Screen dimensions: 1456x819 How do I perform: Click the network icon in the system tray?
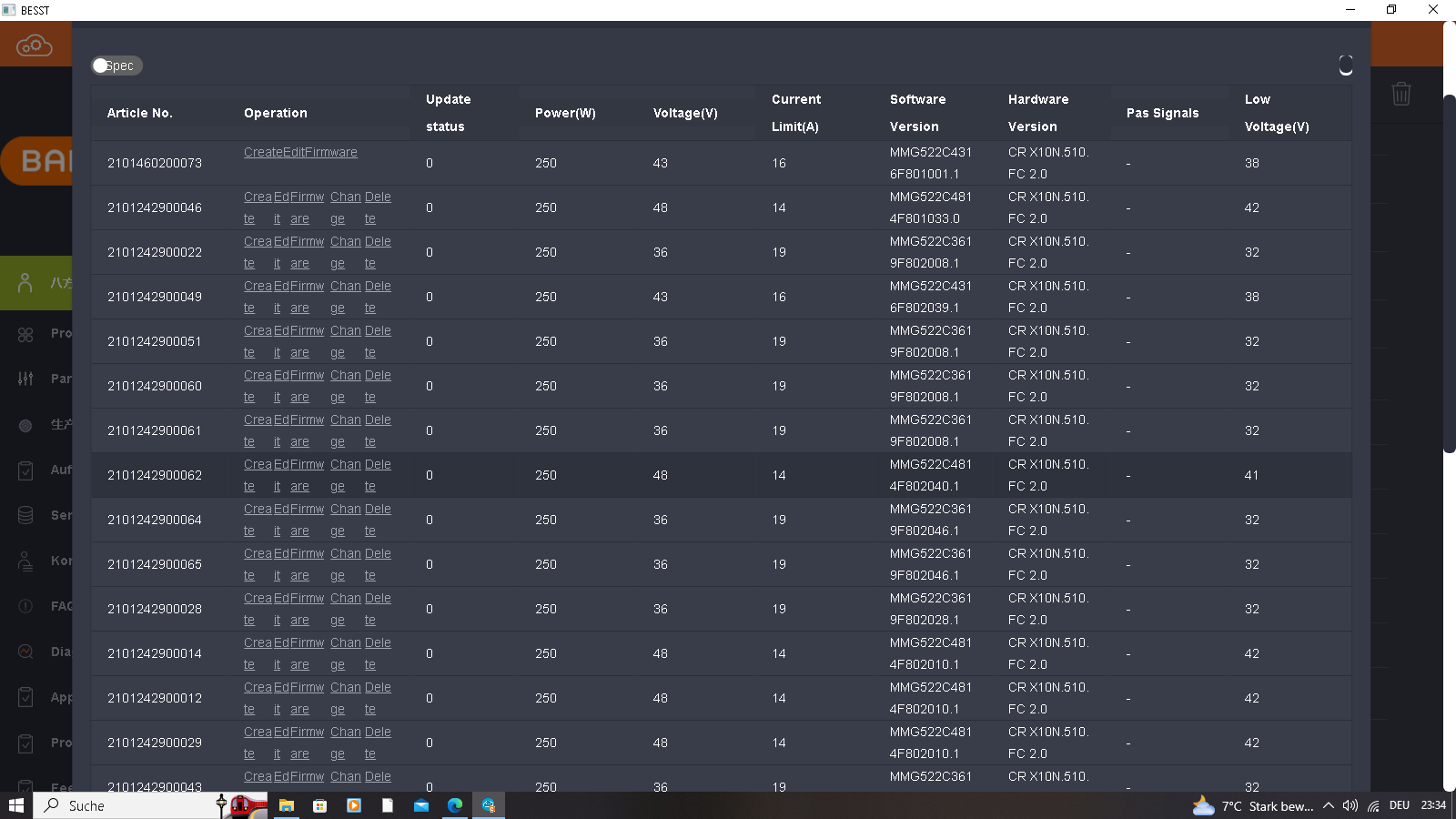1373,805
